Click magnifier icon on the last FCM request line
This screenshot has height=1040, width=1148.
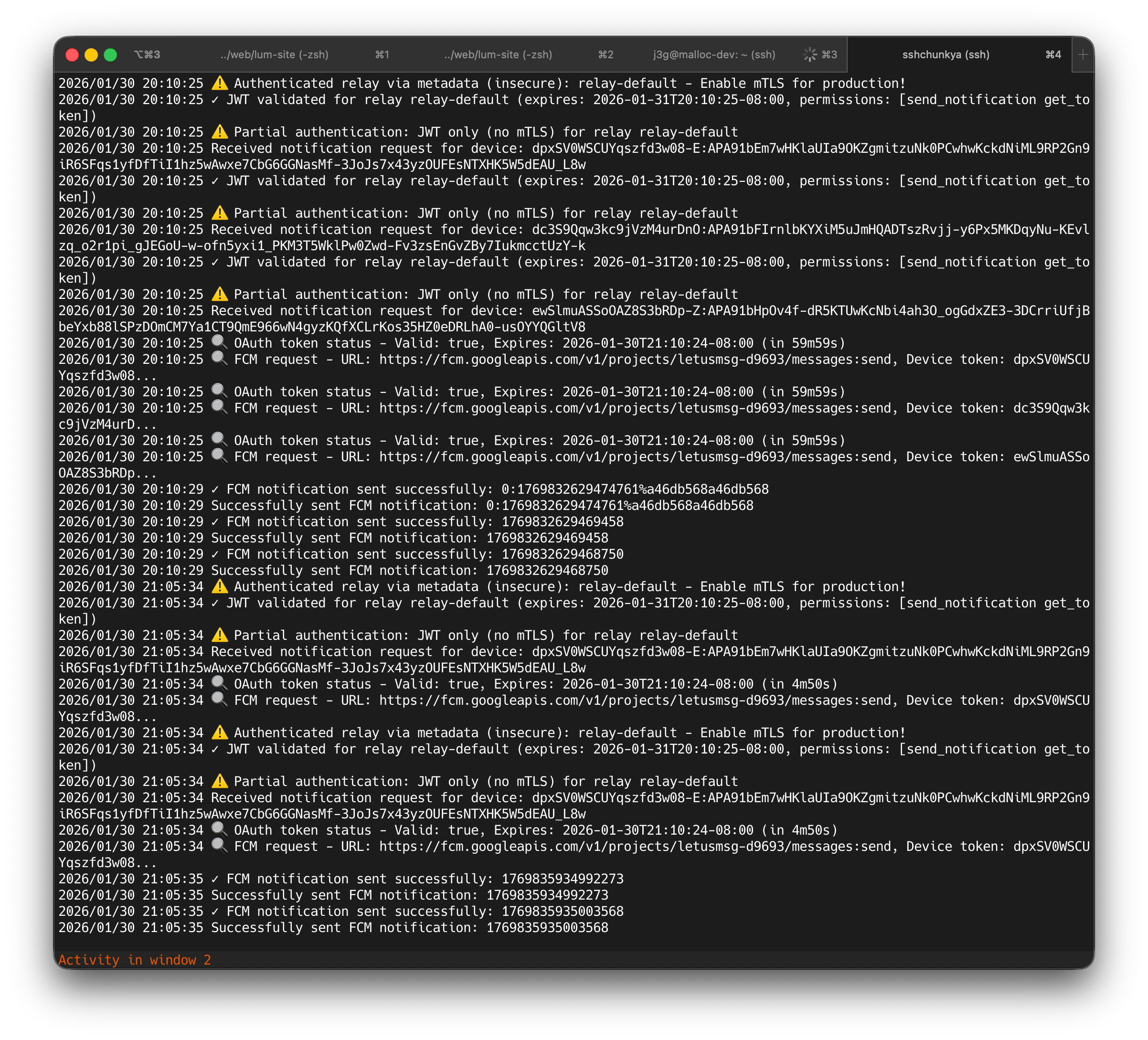point(219,846)
